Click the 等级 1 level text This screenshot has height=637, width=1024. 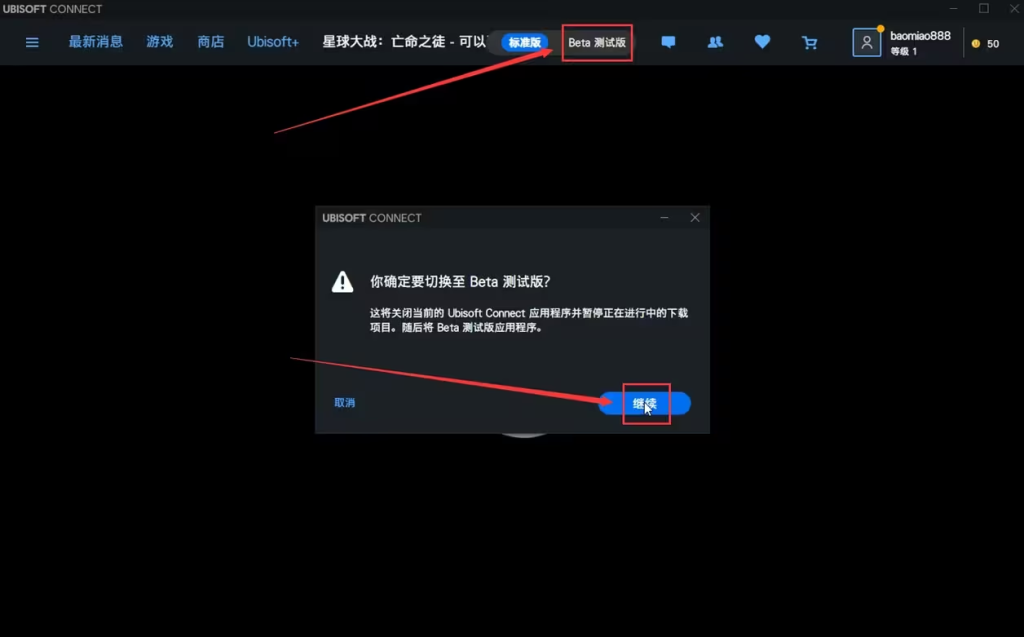903,52
